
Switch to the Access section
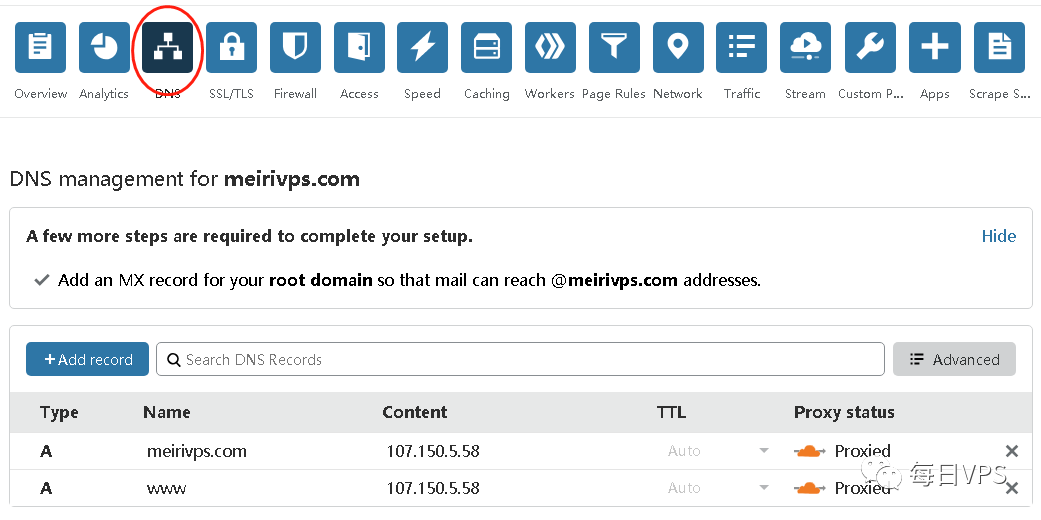tap(359, 47)
